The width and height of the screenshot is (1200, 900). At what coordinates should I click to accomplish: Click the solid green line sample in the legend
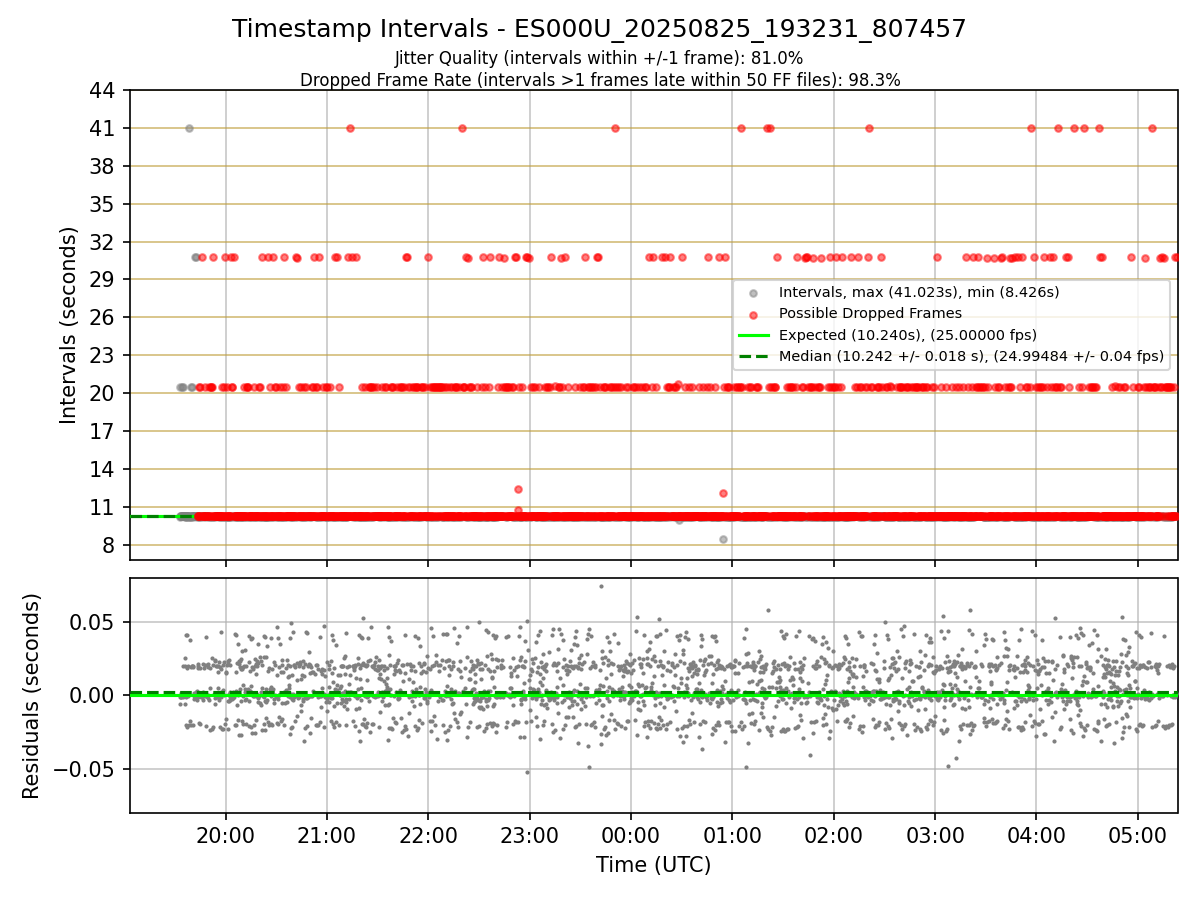754,334
